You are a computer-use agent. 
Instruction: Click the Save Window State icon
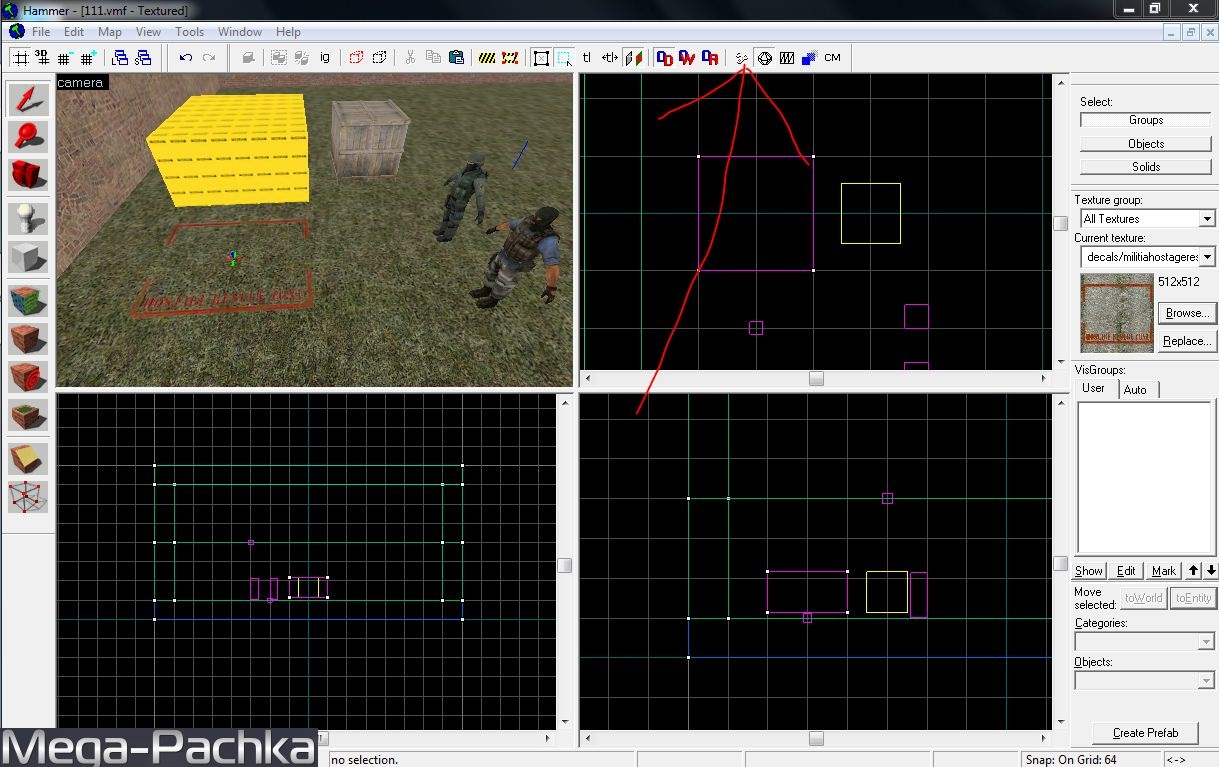pos(143,58)
